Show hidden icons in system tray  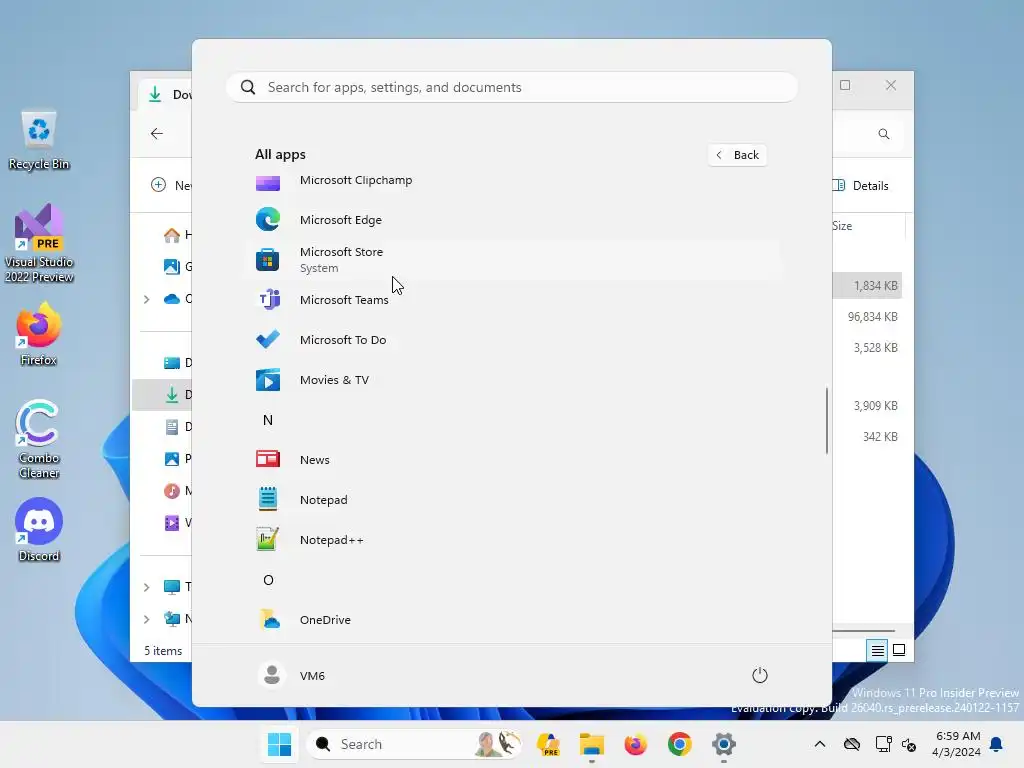click(820, 744)
